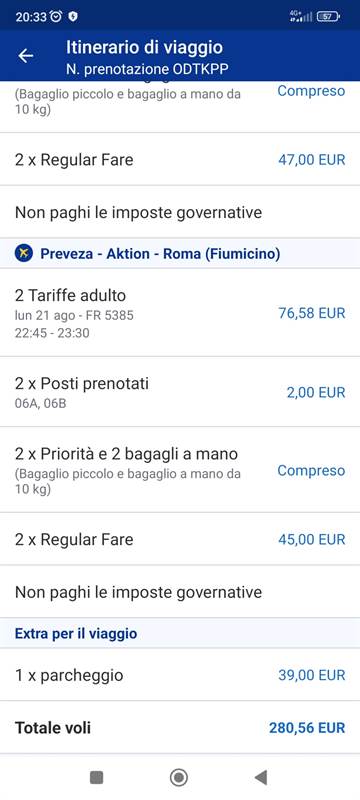Select the 2 Tariffe adulto FR 5385 row
This screenshot has height=800, width=360.
pos(180,313)
